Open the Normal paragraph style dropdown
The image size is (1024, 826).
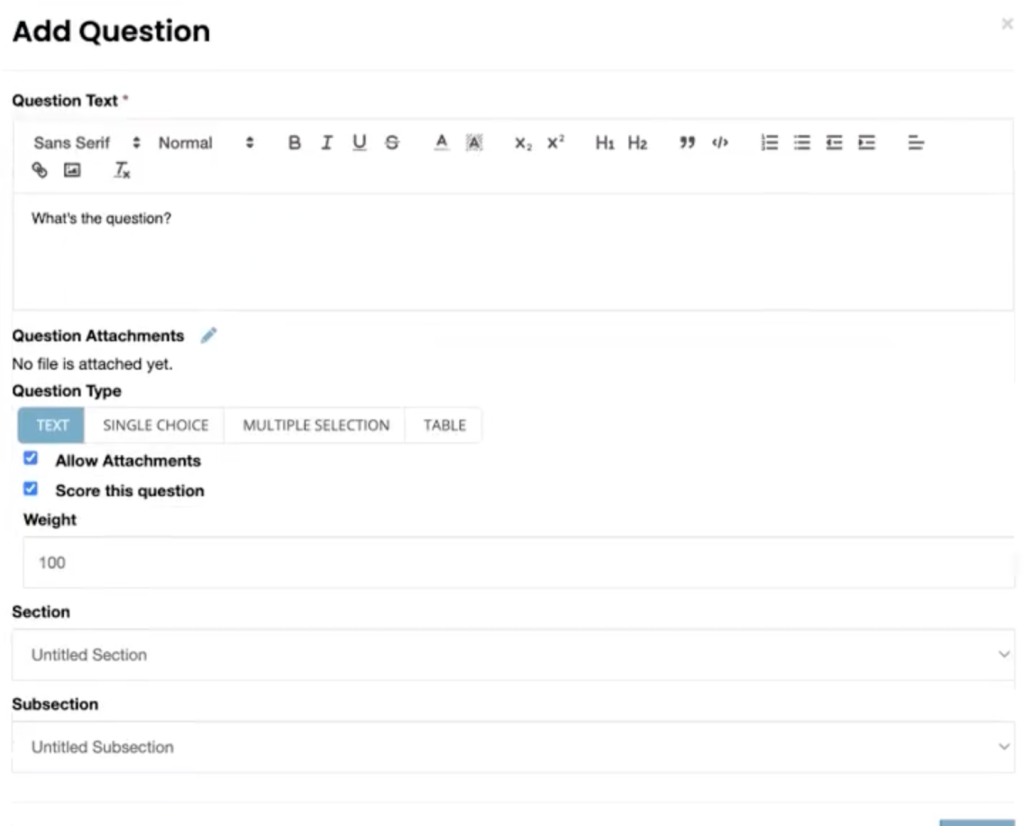pyautogui.click(x=200, y=142)
